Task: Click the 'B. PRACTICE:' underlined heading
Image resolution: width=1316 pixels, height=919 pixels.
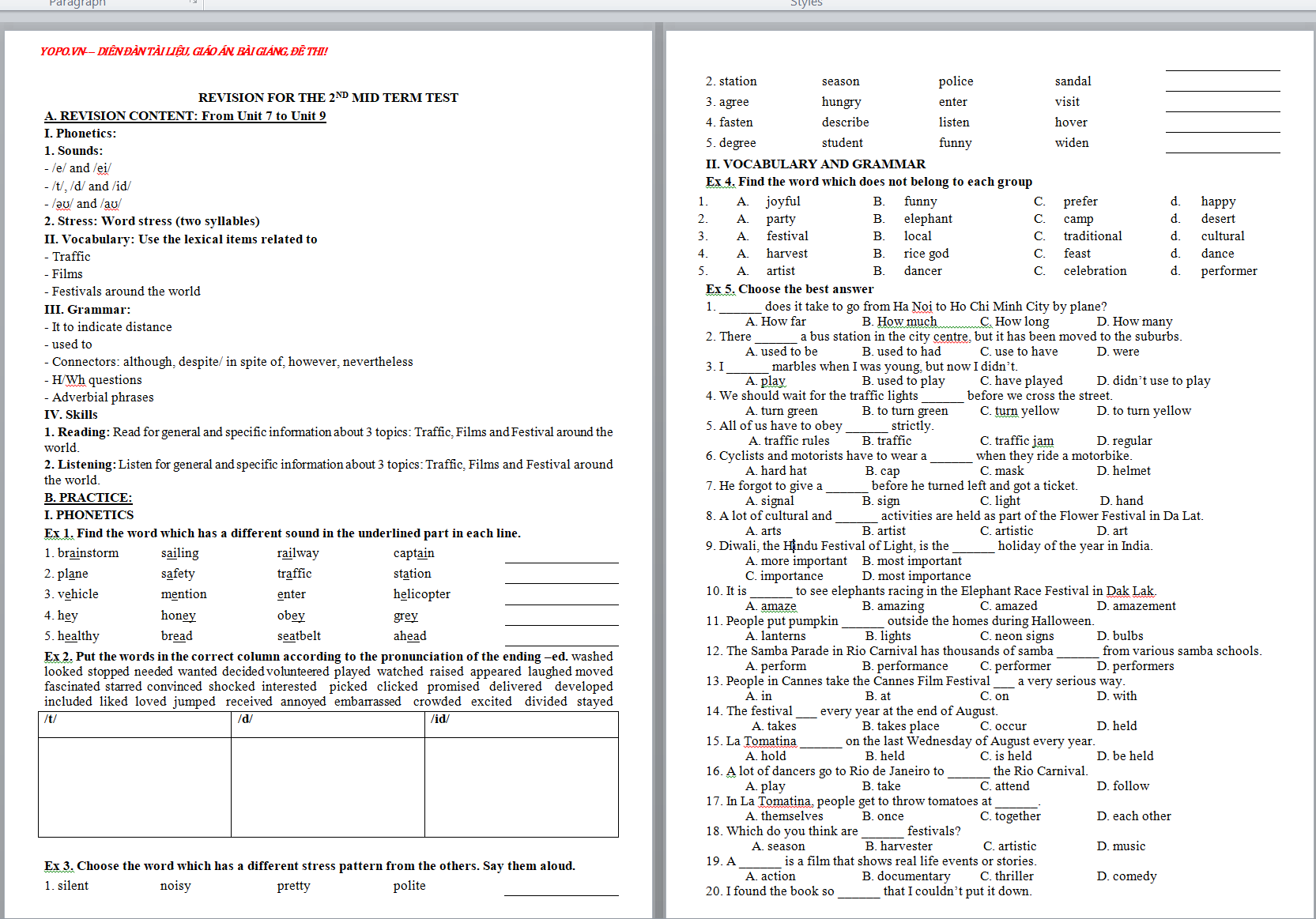Action: coord(88,497)
